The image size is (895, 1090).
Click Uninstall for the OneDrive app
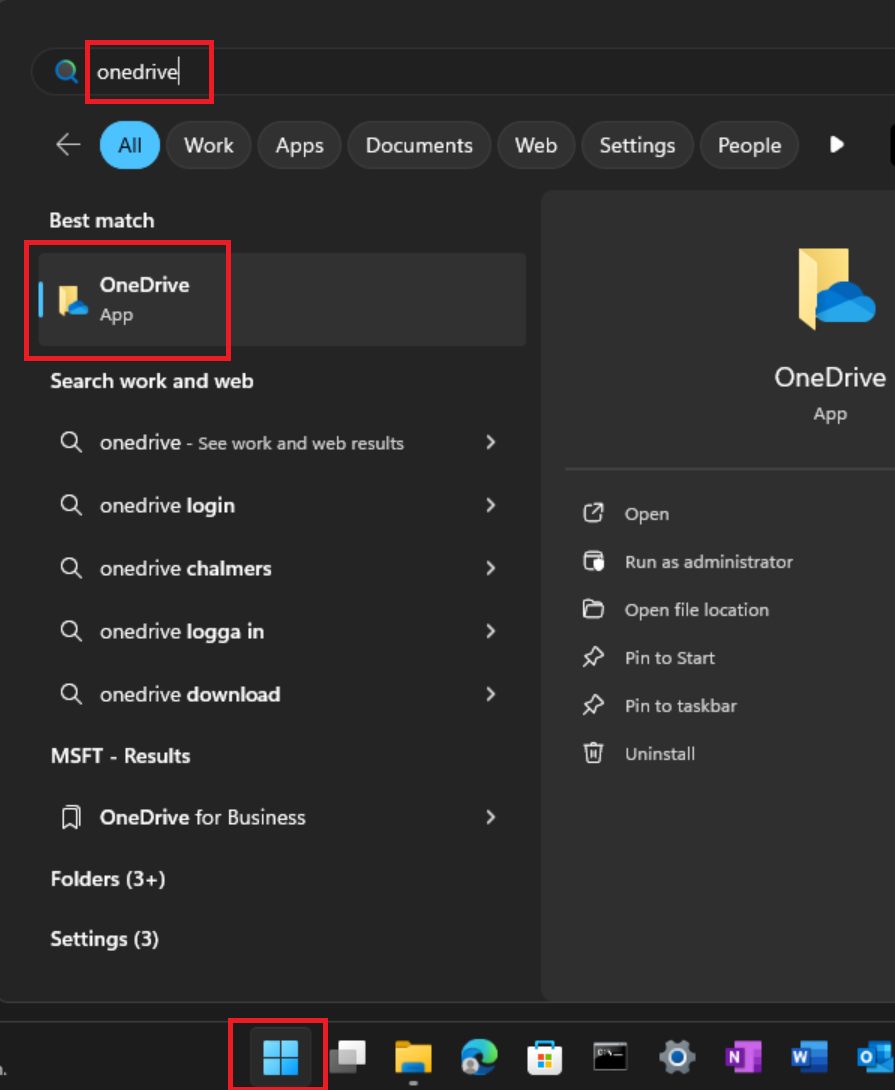click(659, 754)
